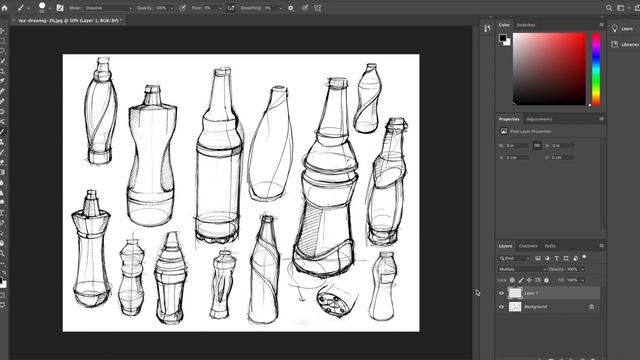Viewport: 640px width, 360px height.
Task: Open the Learn panel
Action: tap(623, 29)
